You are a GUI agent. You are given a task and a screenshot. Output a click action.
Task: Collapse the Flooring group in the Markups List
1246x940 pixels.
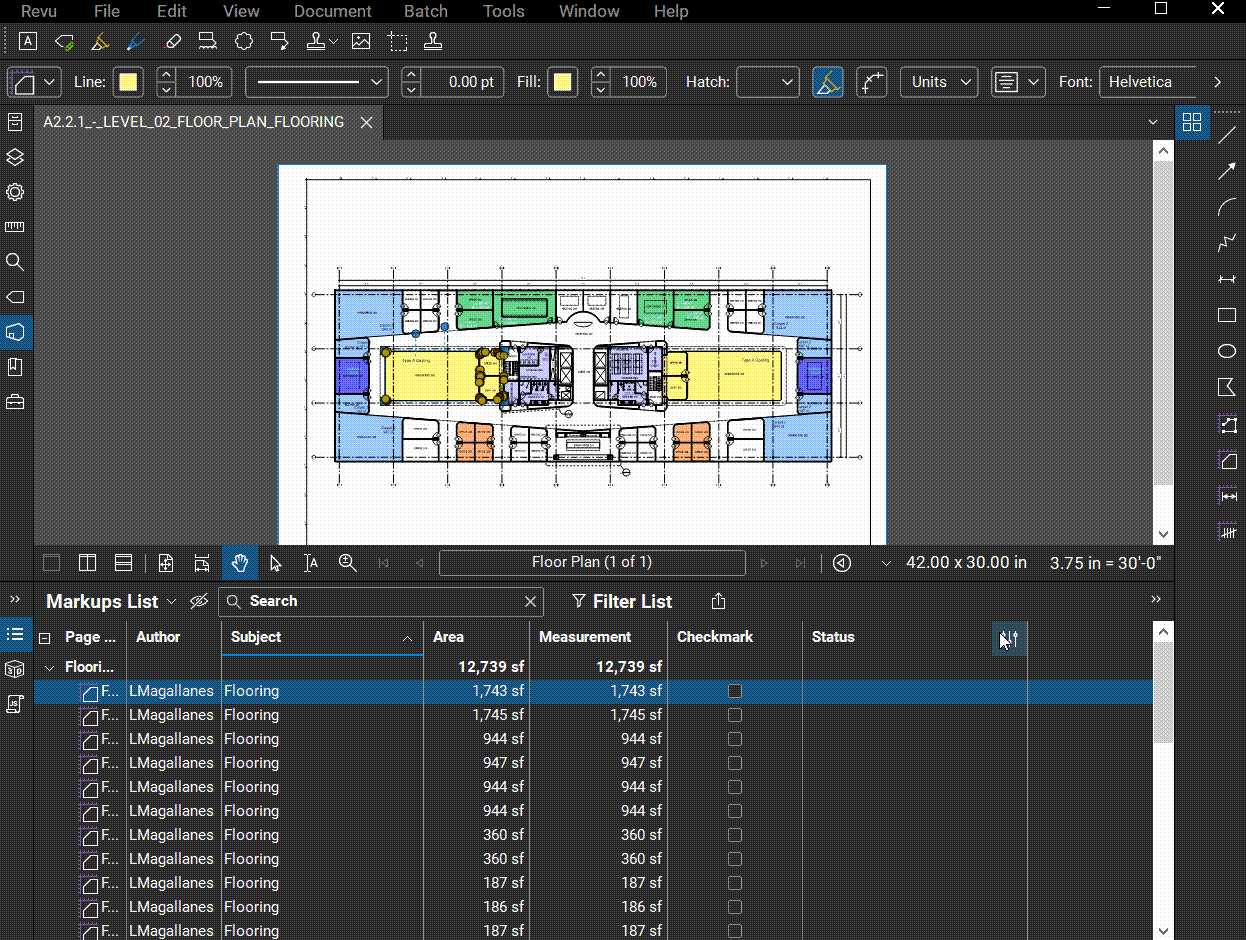coord(49,666)
